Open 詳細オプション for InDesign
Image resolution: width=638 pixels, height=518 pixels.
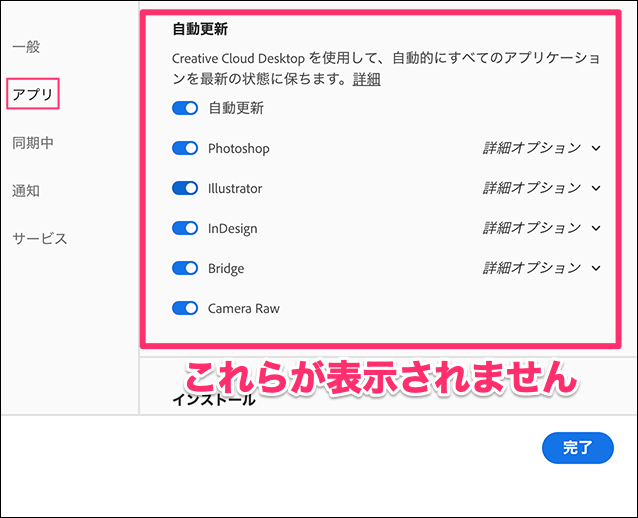tap(542, 228)
